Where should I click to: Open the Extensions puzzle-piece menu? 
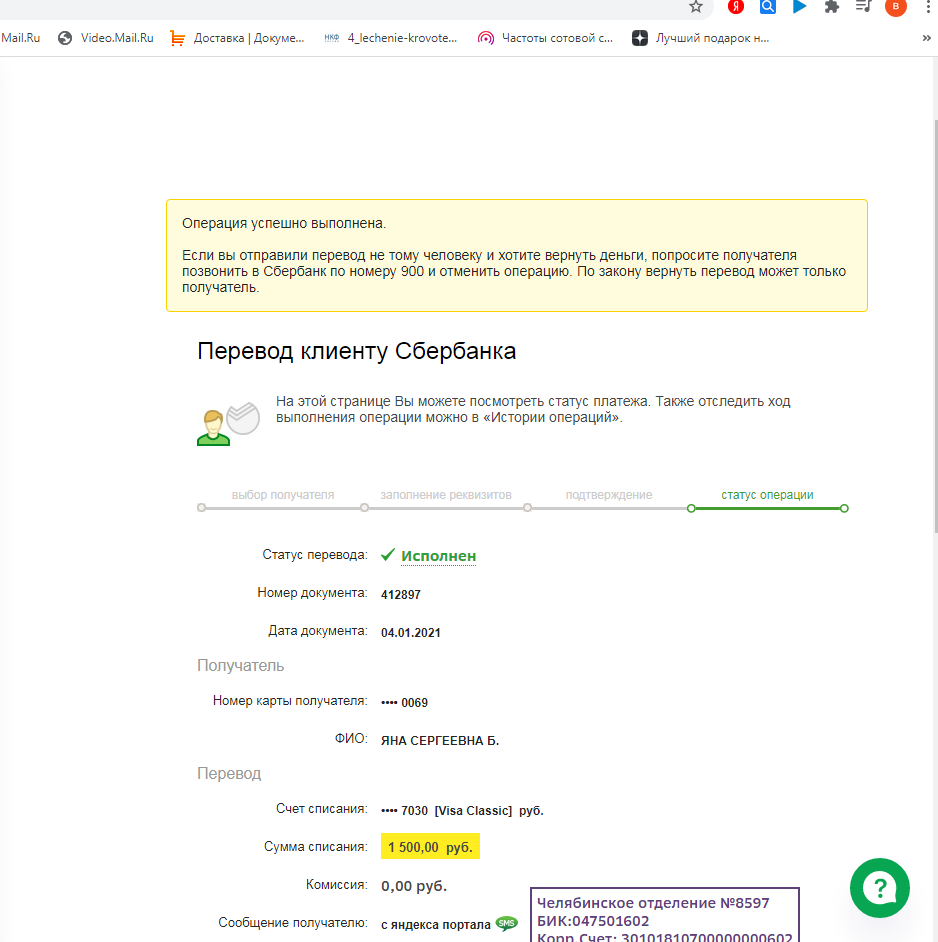click(x=832, y=7)
